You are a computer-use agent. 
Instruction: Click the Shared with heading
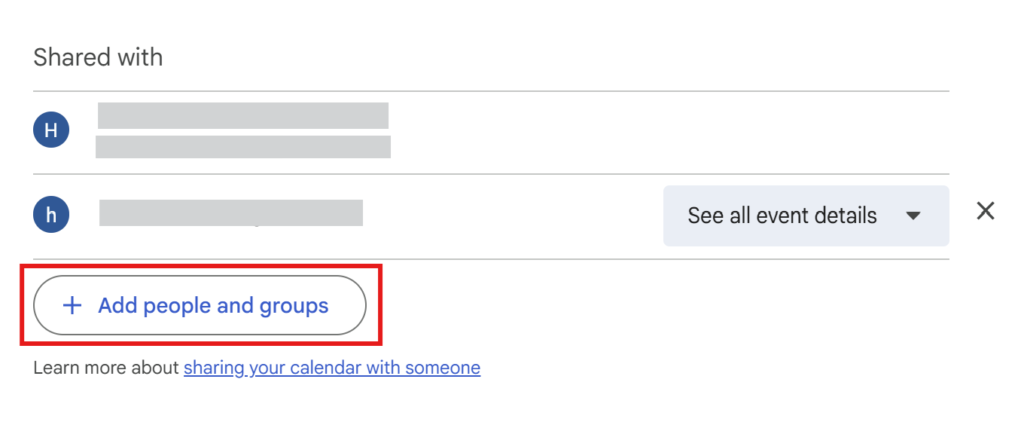[x=98, y=57]
